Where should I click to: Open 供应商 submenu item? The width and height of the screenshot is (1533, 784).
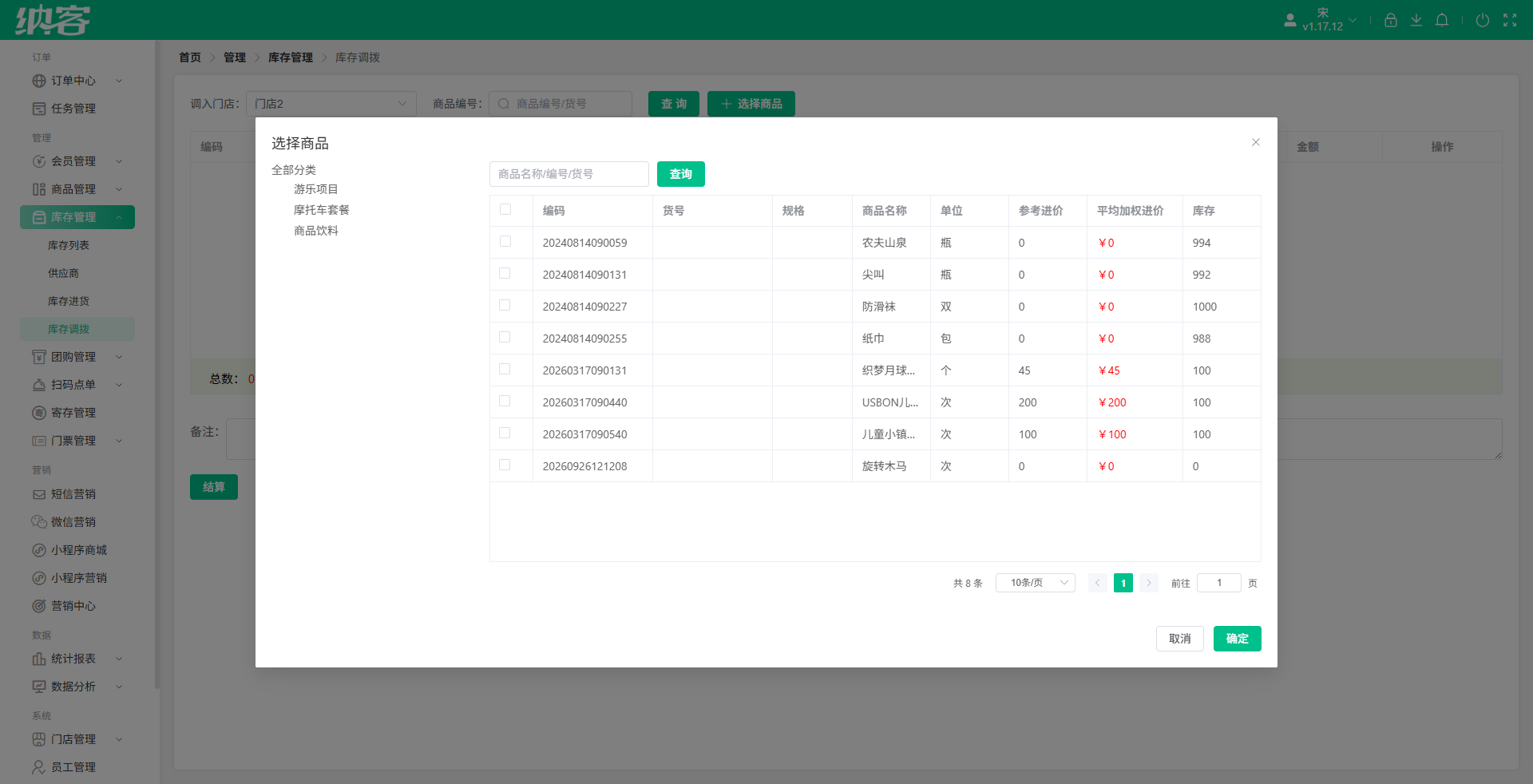click(63, 273)
